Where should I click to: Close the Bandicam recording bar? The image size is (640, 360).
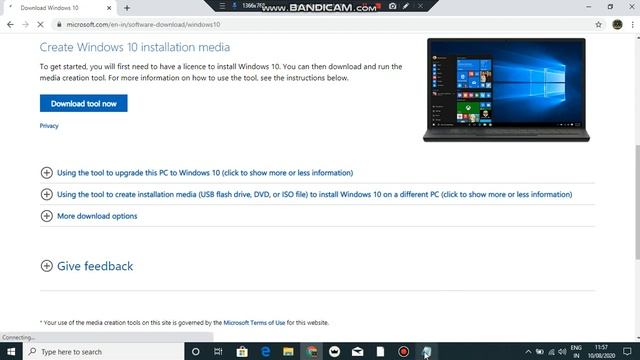tap(420, 6)
